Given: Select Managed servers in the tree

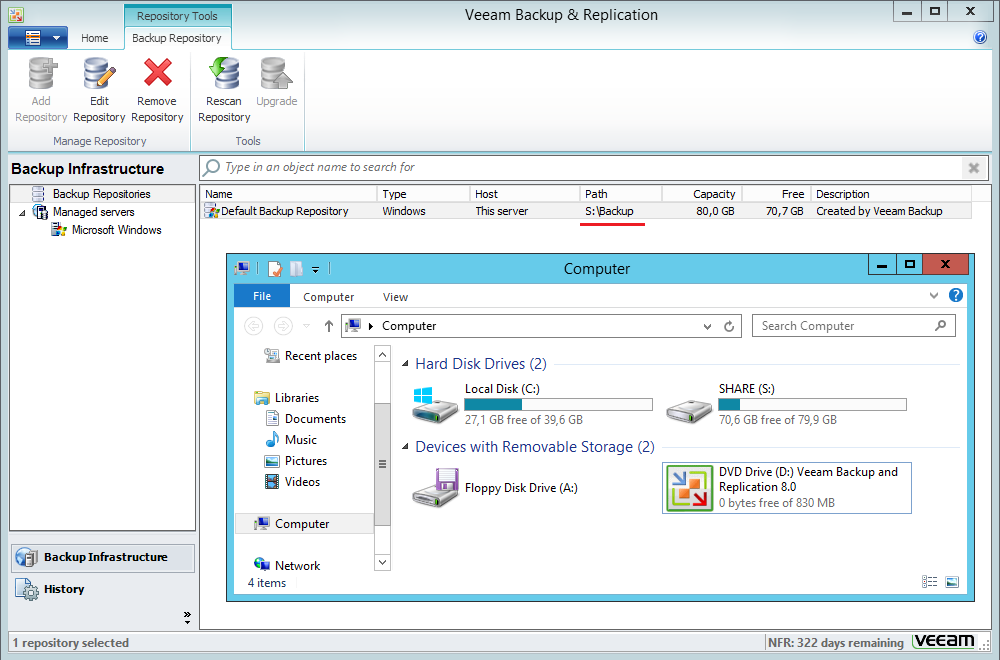Looking at the screenshot, I should [x=94, y=212].
